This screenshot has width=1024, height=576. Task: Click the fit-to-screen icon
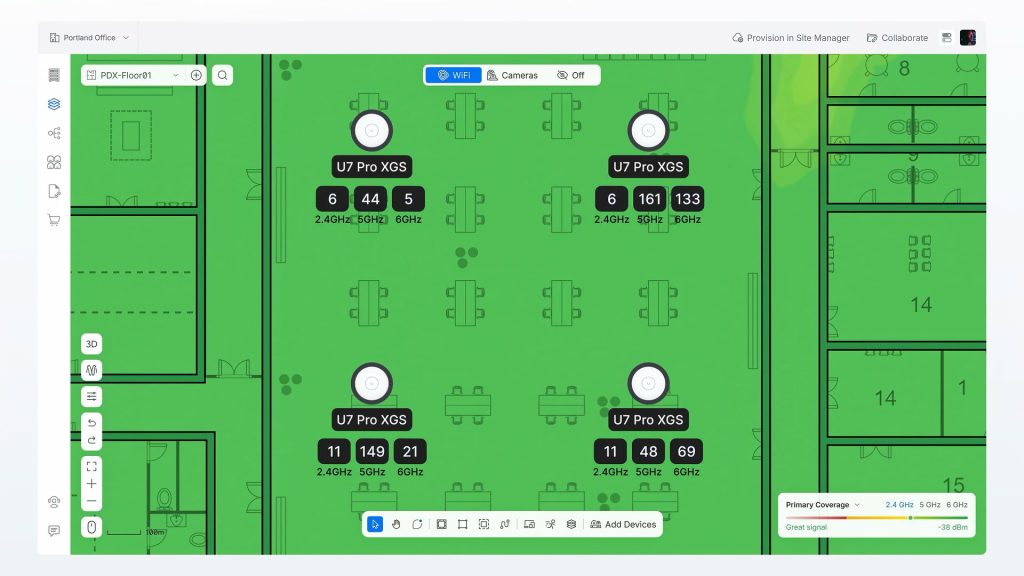pyautogui.click(x=91, y=466)
